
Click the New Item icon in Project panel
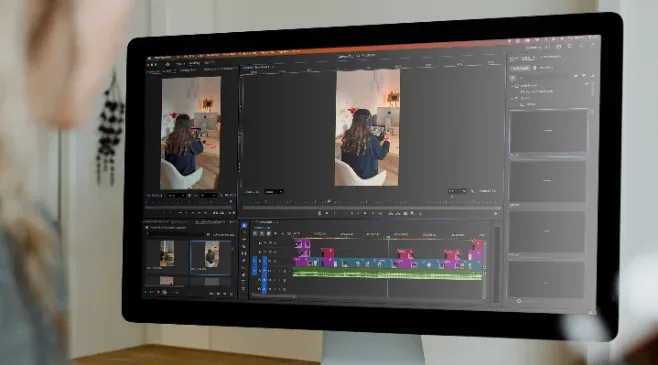point(225,294)
